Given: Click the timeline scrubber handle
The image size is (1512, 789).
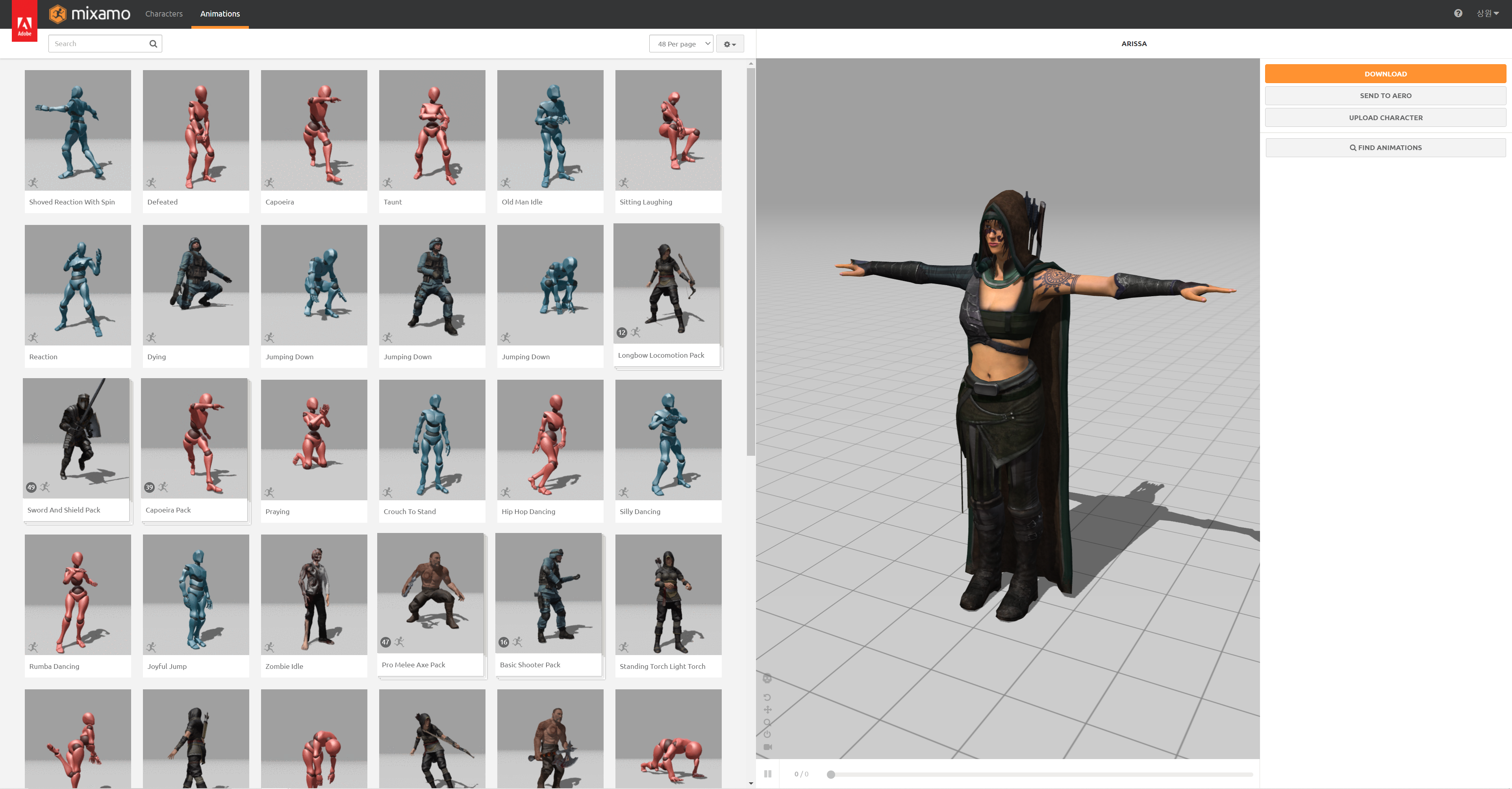Looking at the screenshot, I should click(x=830, y=774).
